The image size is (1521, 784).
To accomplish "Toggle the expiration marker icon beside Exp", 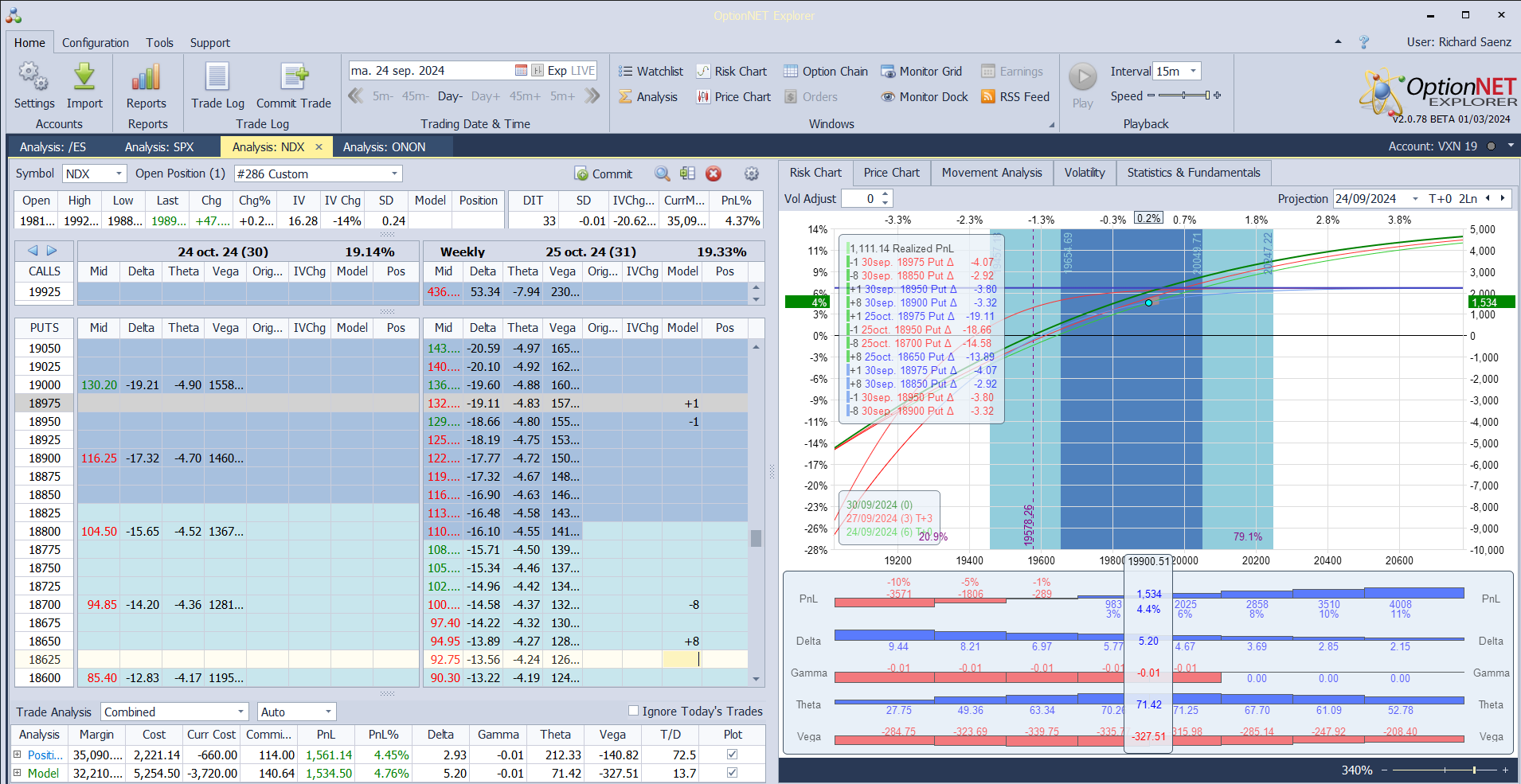I will [x=538, y=71].
